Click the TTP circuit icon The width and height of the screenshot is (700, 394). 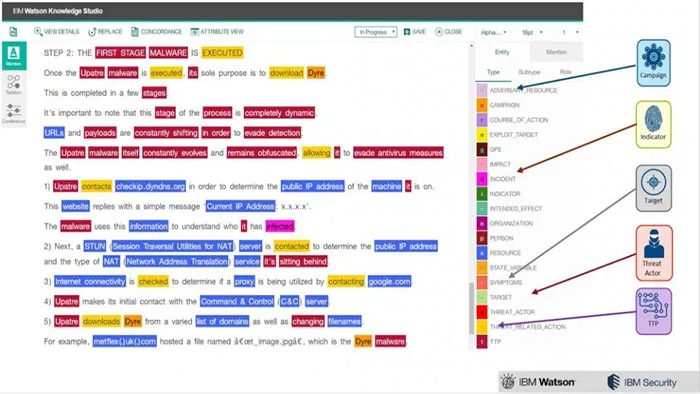click(654, 306)
